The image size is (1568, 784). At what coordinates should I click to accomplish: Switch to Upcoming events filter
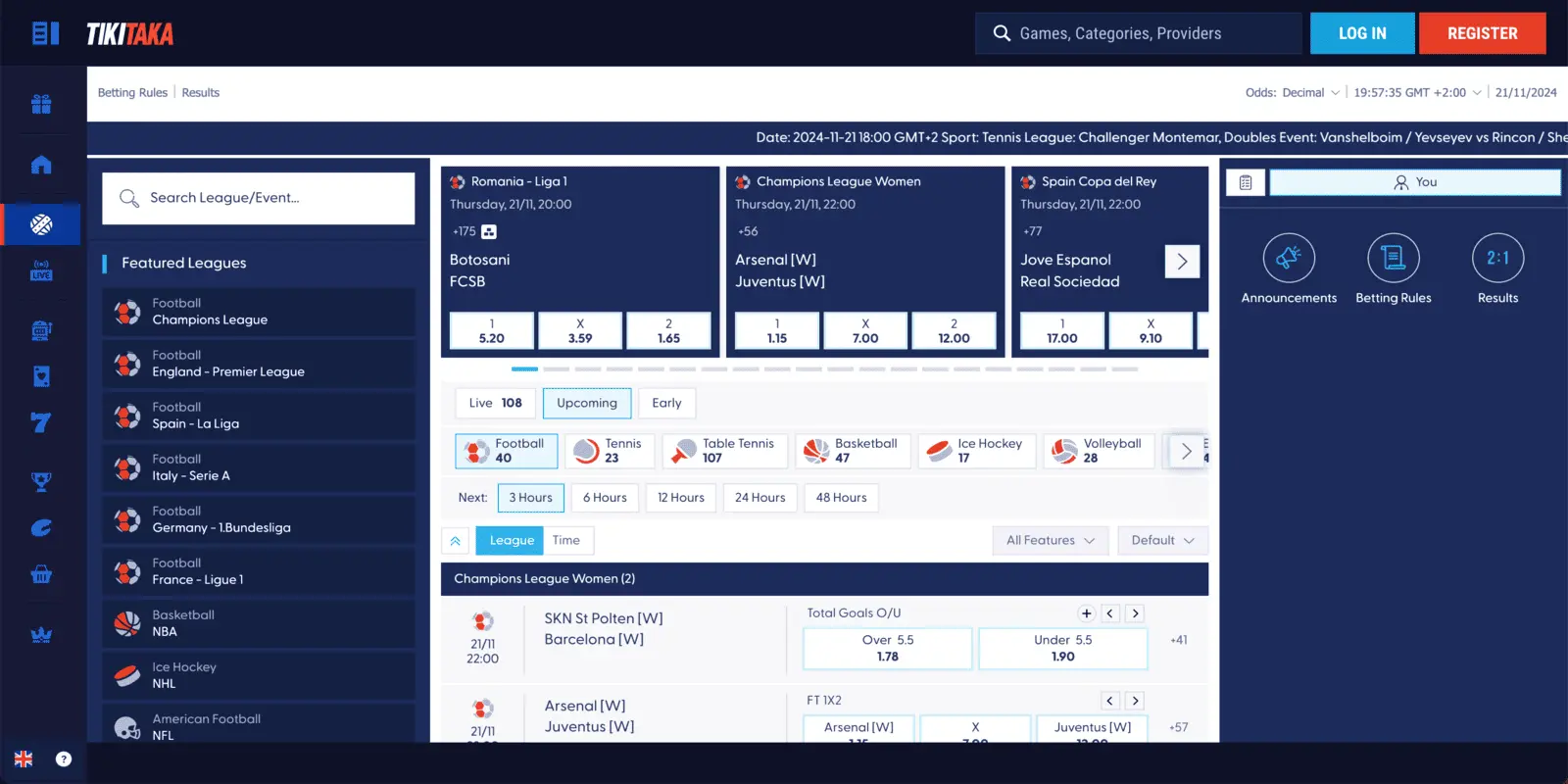click(587, 403)
